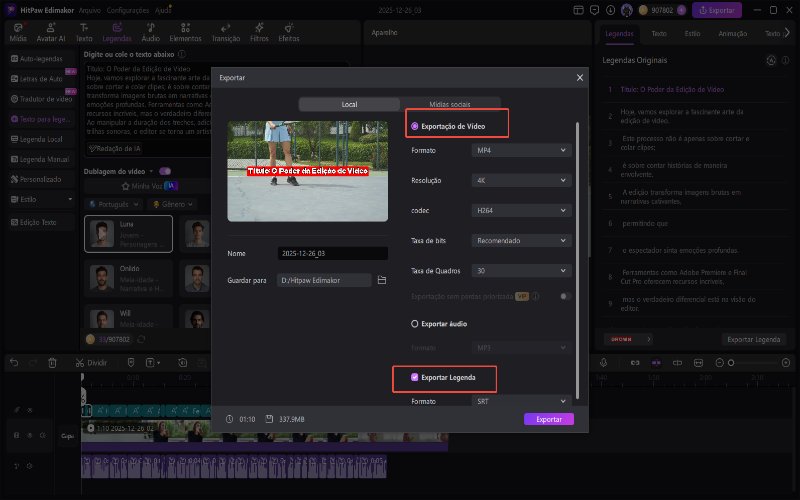The width and height of the screenshot is (800, 500).
Task: Open the Resolução 4K dropdown
Action: tap(521, 181)
